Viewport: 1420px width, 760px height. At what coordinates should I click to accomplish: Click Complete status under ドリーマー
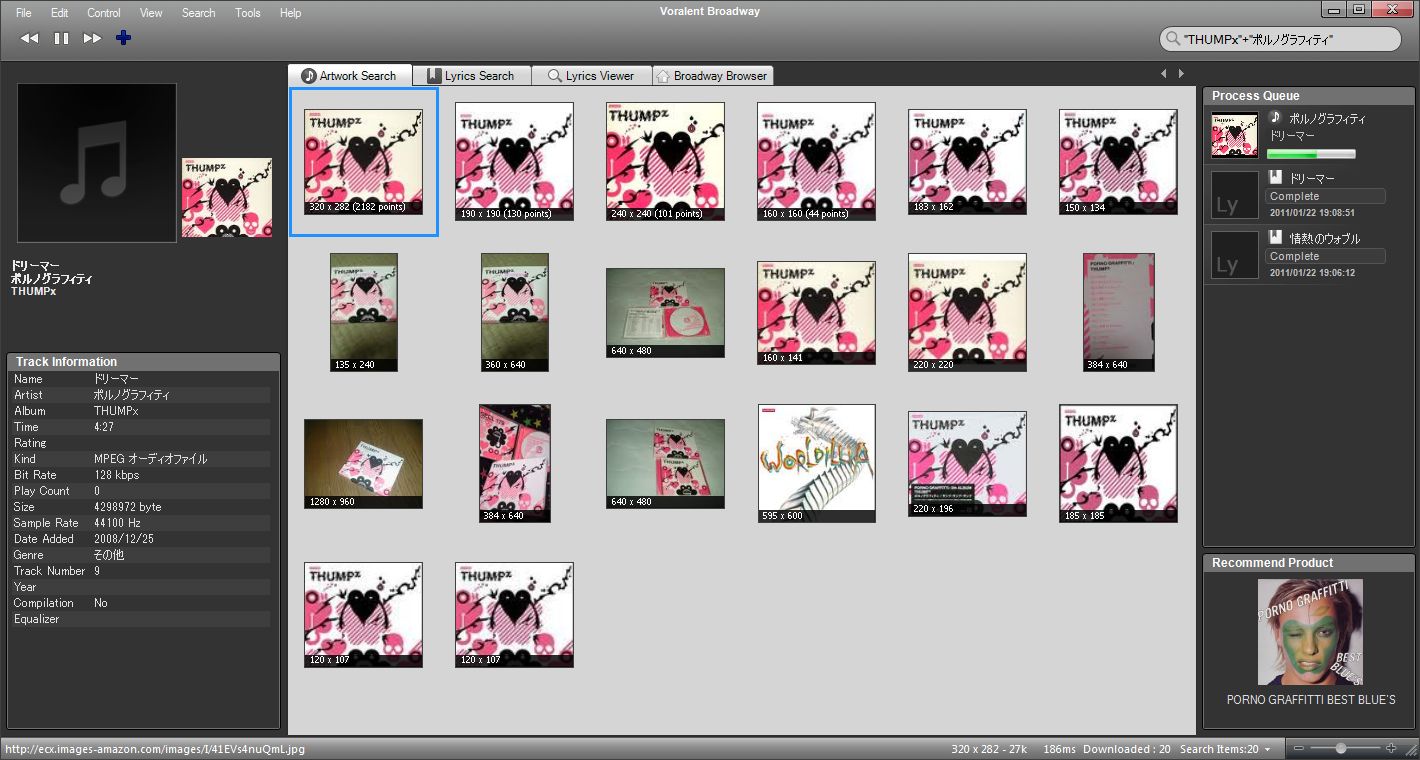tap(1325, 196)
